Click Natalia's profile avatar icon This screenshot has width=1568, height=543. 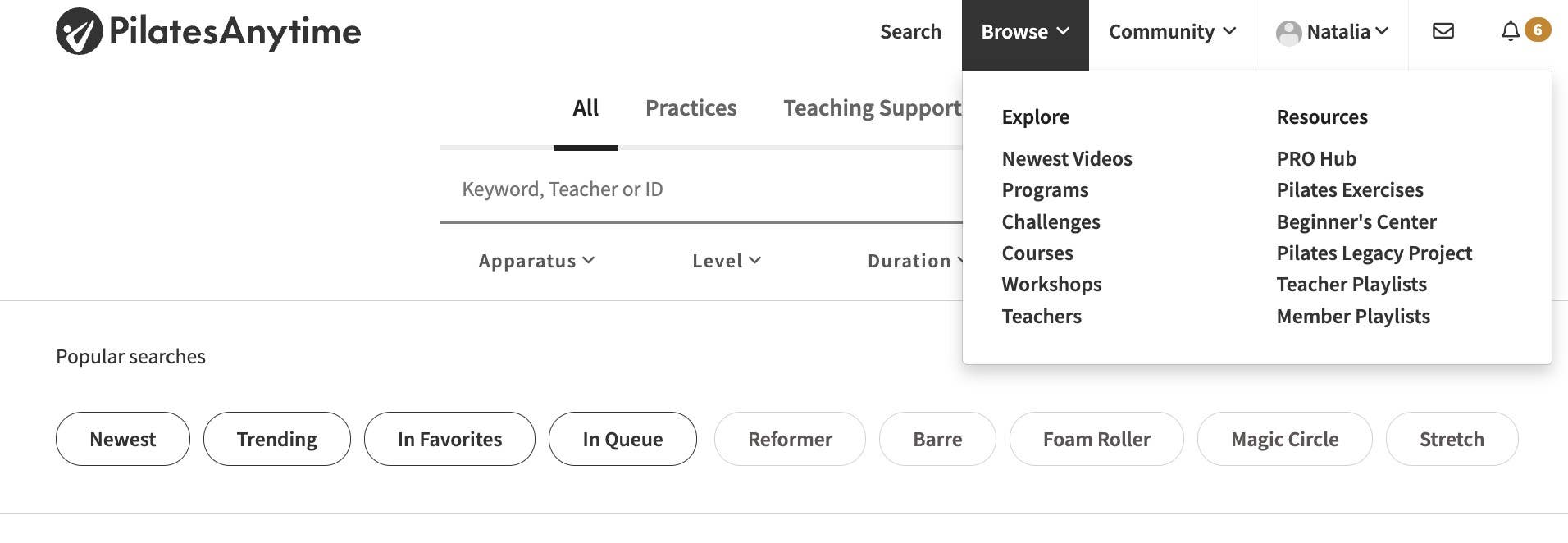(x=1288, y=33)
